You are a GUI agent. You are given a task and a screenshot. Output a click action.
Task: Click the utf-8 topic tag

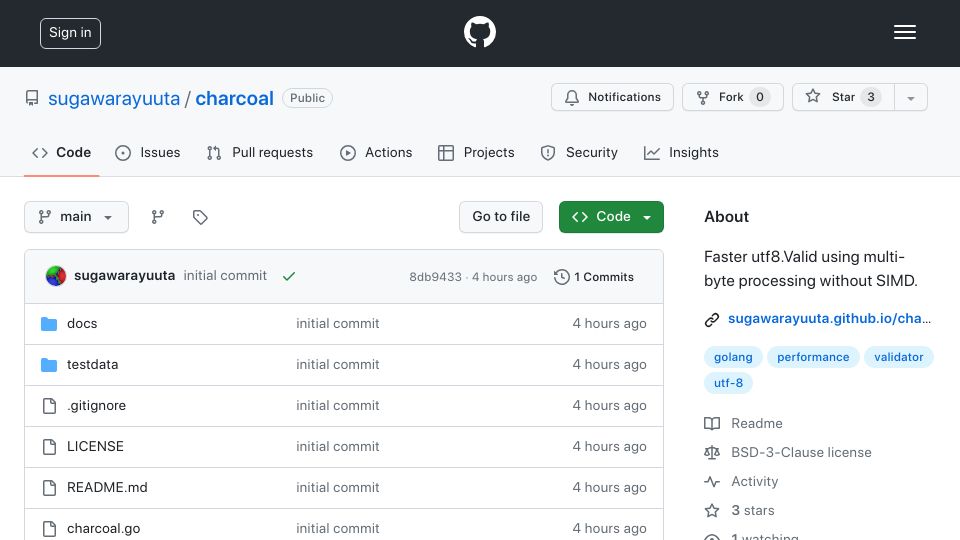click(x=728, y=383)
